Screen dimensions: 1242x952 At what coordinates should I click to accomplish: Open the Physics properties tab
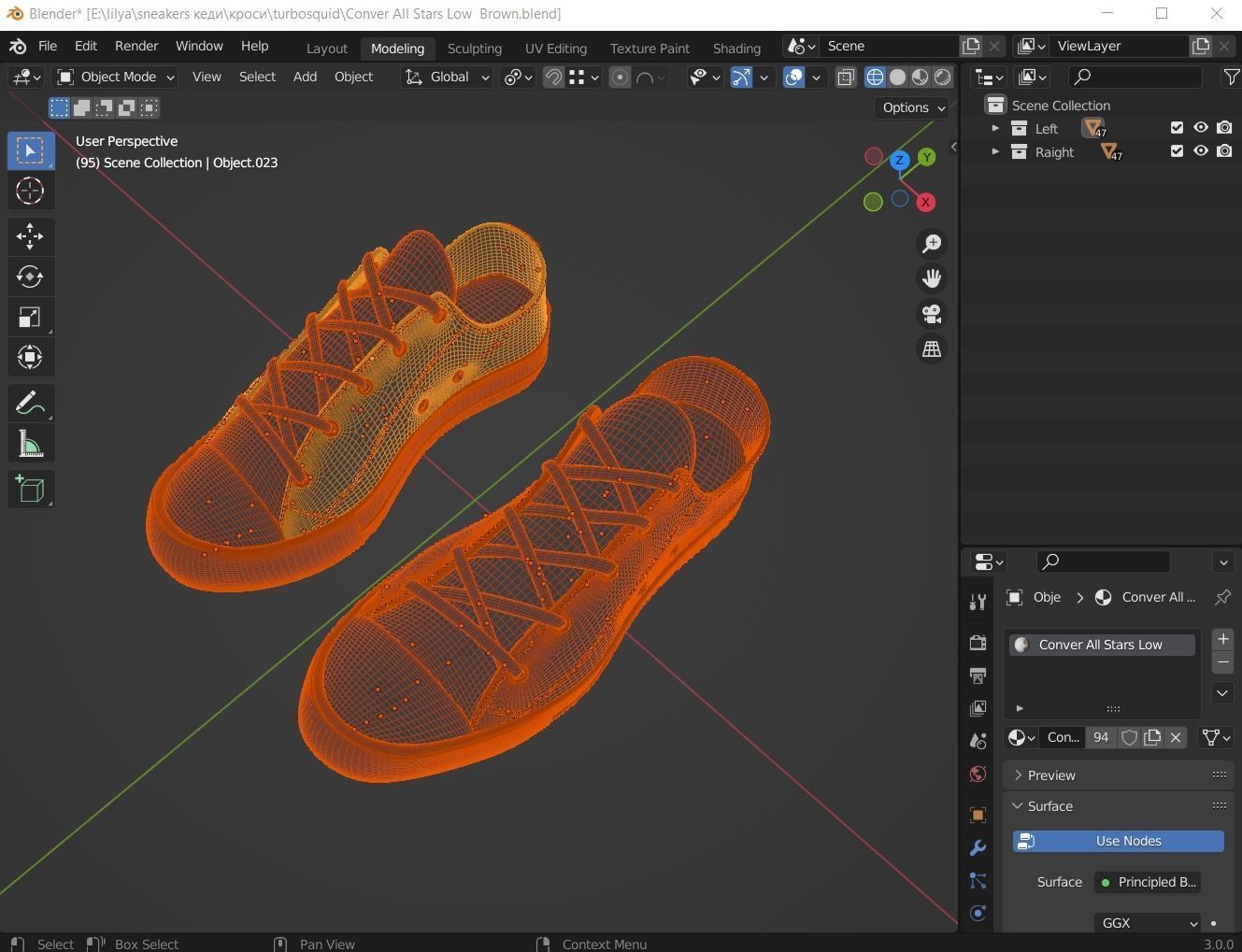[x=978, y=913]
